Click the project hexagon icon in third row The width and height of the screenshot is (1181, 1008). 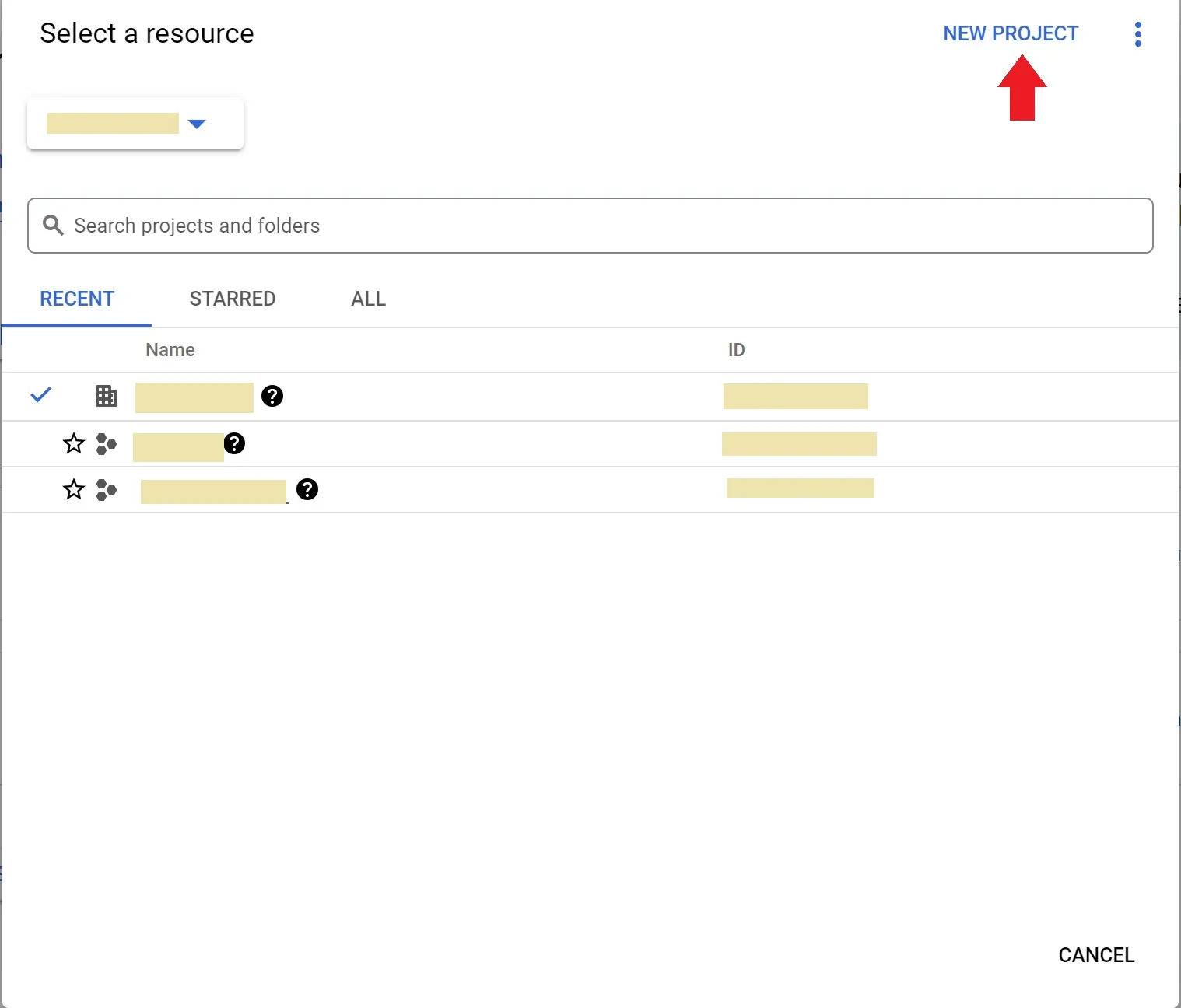(x=107, y=490)
